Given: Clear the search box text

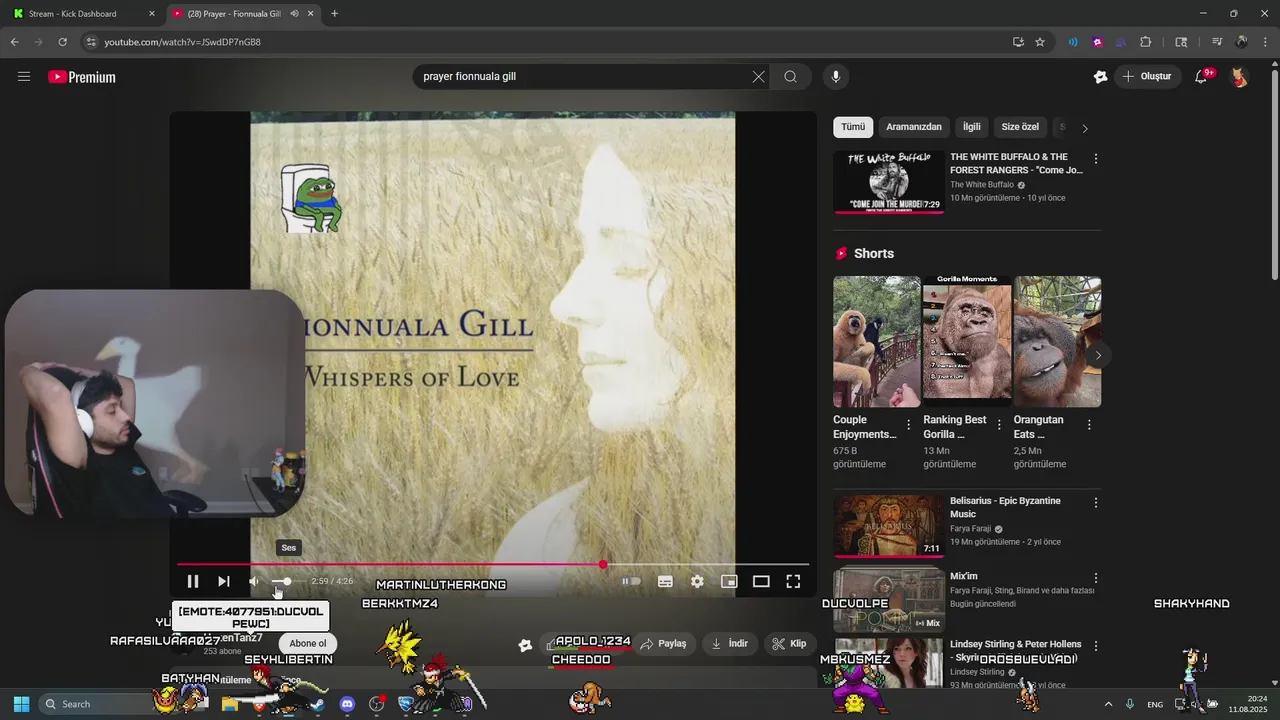Looking at the screenshot, I should (758, 77).
